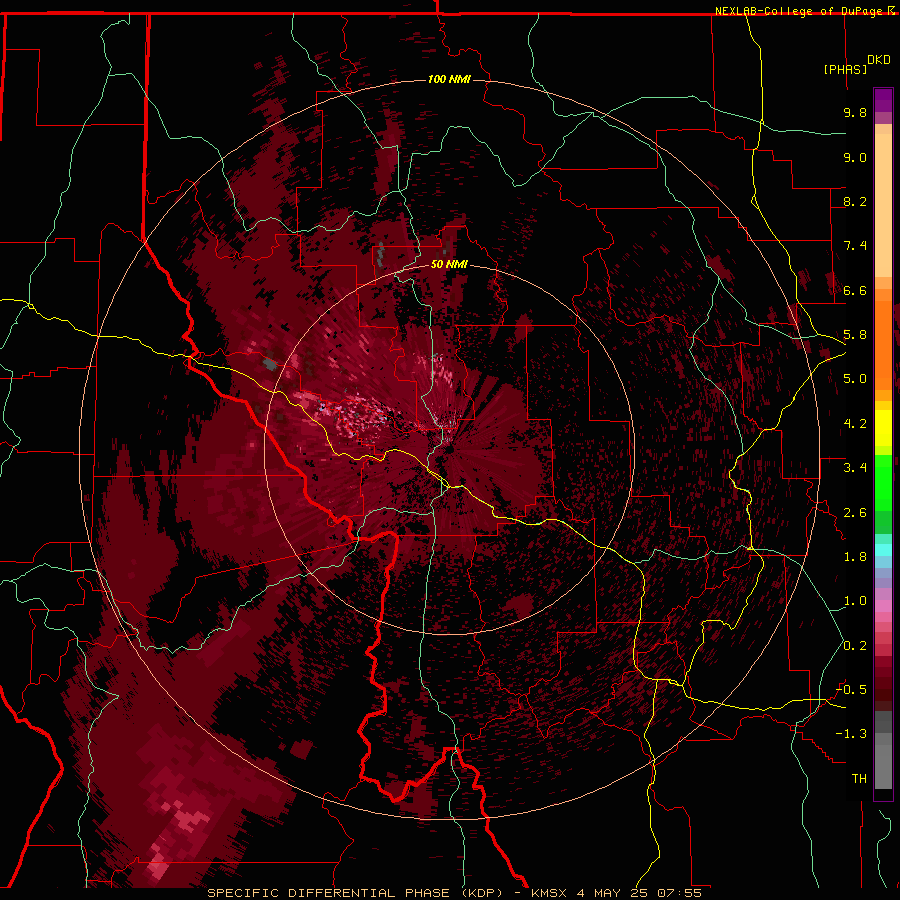Viewport: 900px width, 900px height.
Task: Click the TH label beside the scale
Action: click(859, 779)
